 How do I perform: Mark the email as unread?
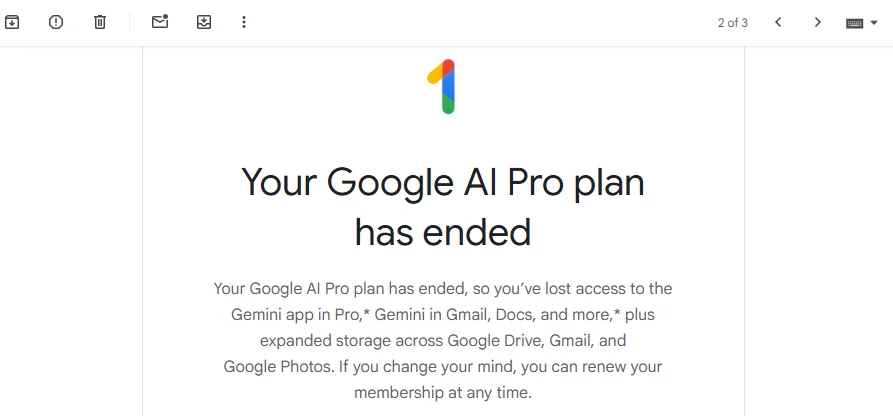pos(160,22)
